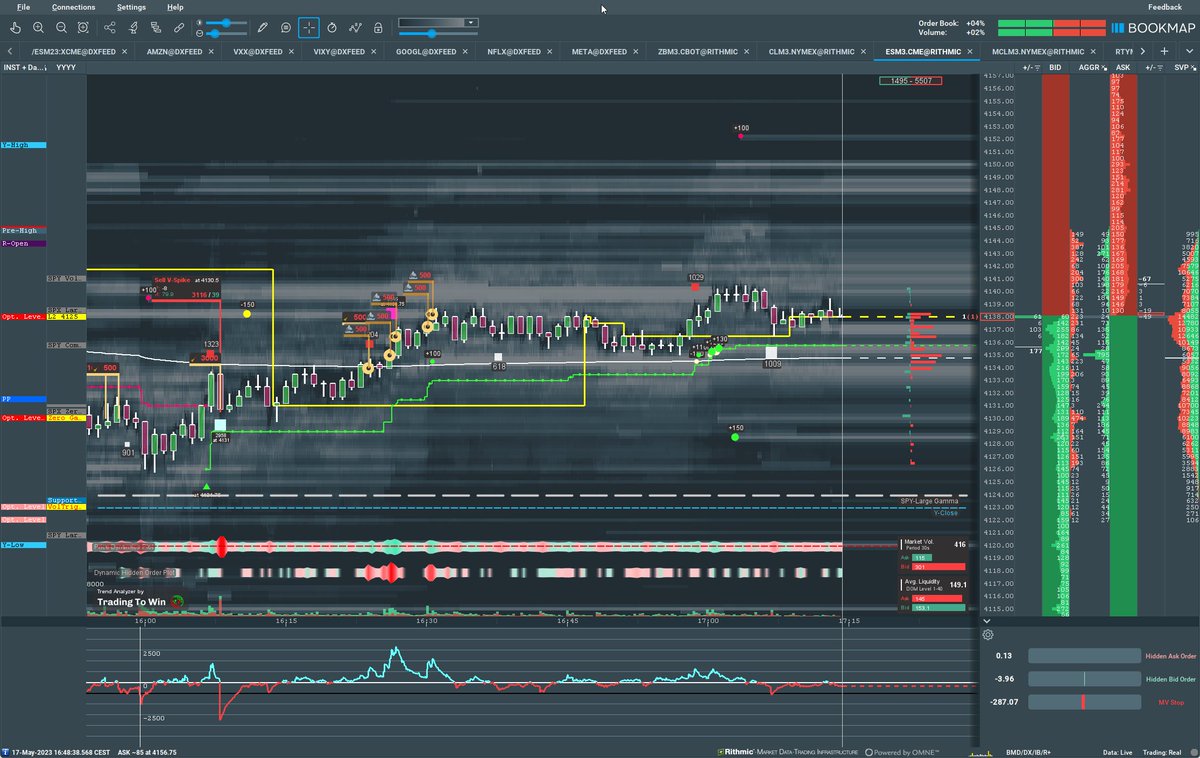Open the Help menu

tap(175, 7)
